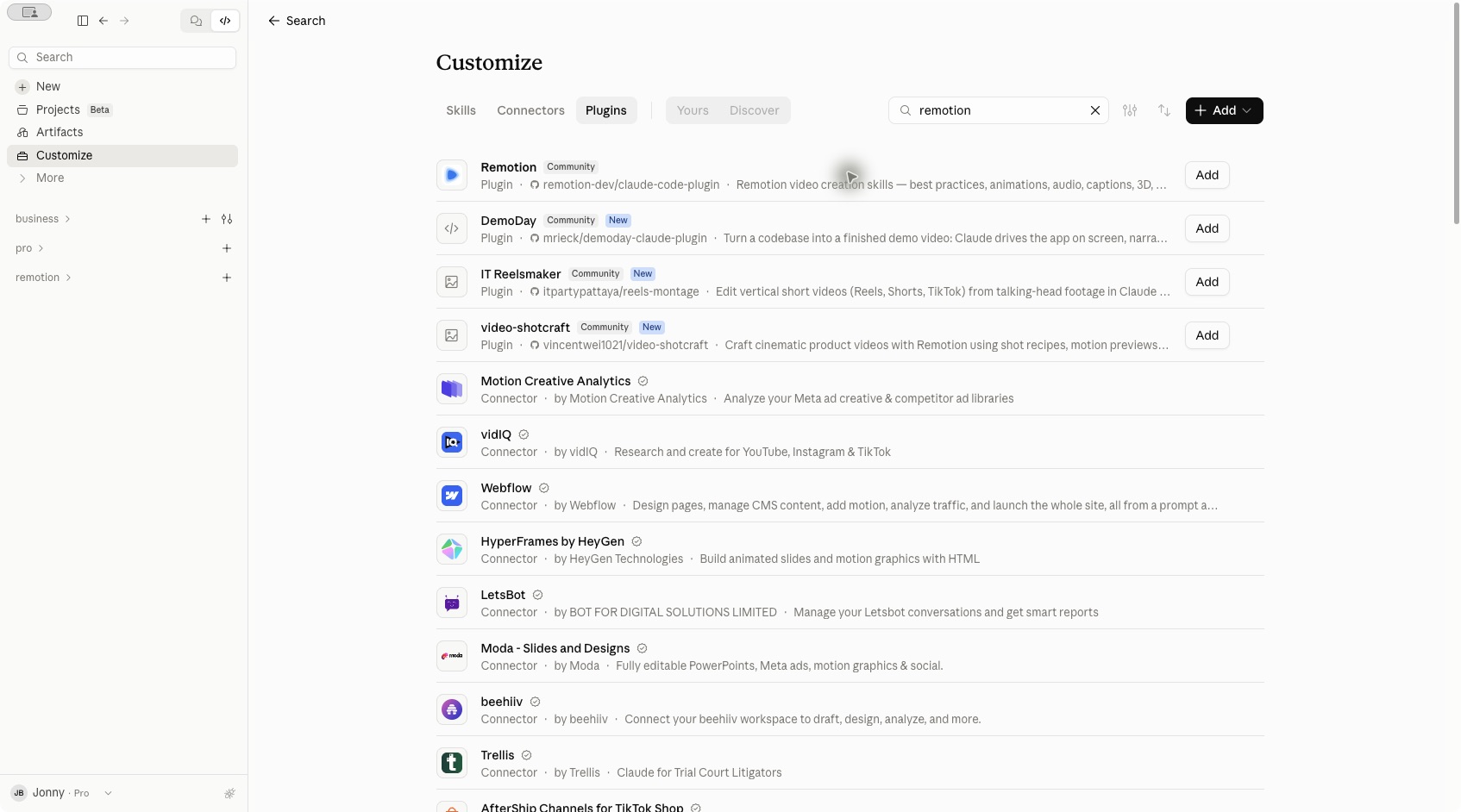Screen dimensions: 1461x812
Task: Open the Motion Creative Analytics connector title
Action: 555,381
